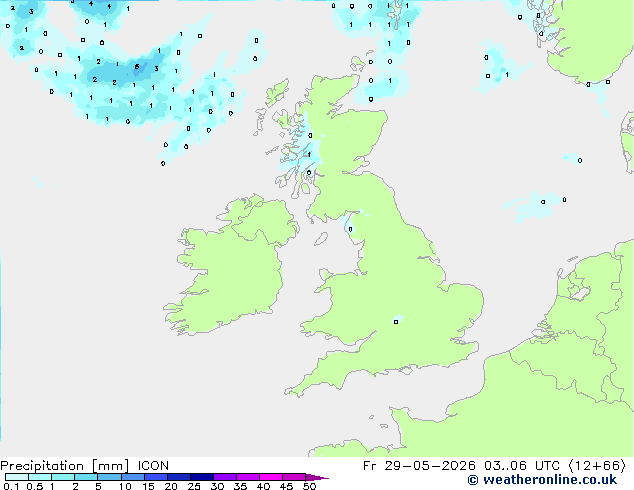Click the 25–30 mm dark blue legend swatch
The image size is (634, 490).
[201, 477]
